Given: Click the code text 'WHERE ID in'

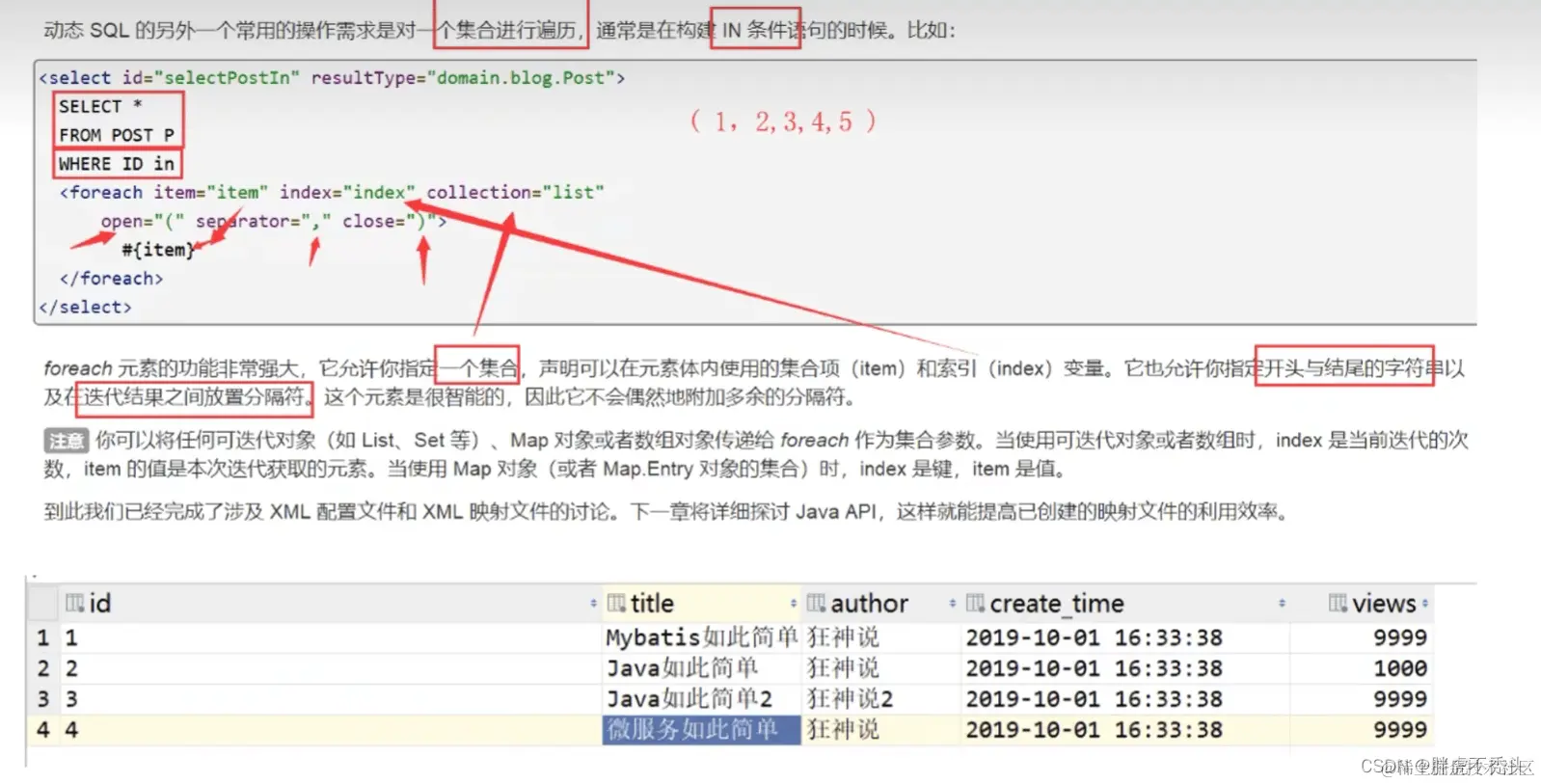Looking at the screenshot, I should pos(117,164).
